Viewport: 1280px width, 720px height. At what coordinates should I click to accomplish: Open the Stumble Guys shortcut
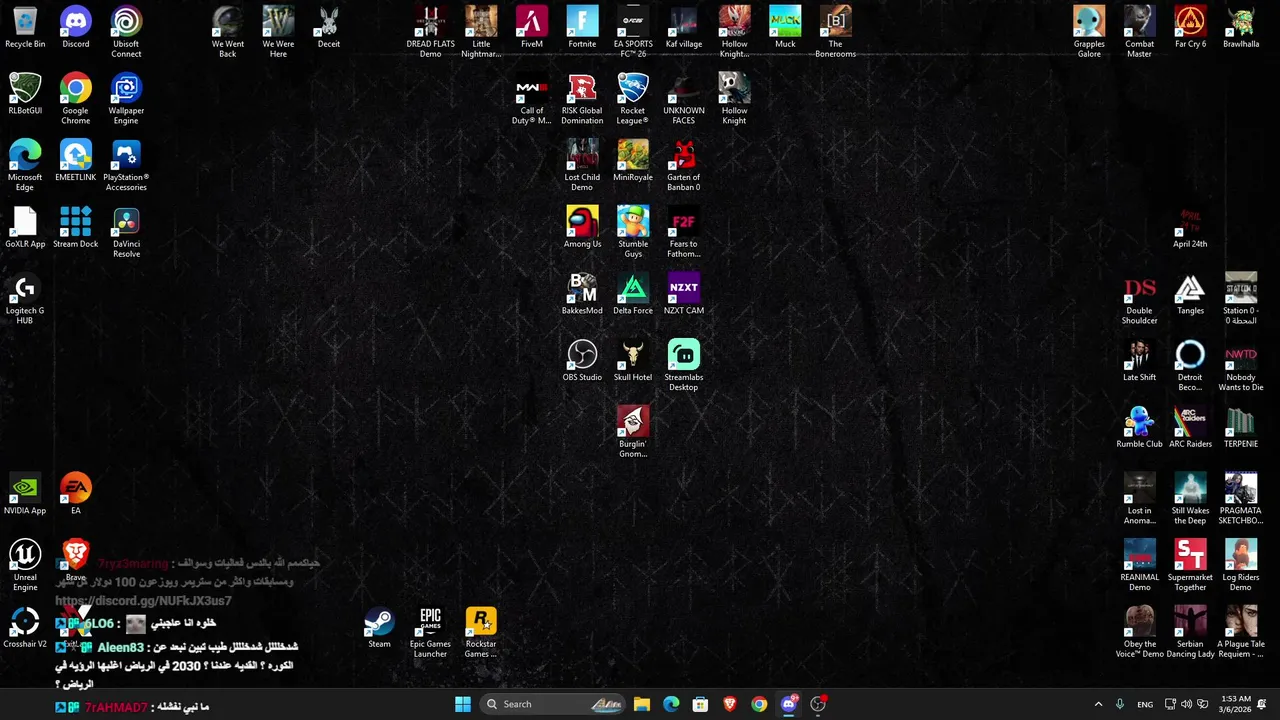[x=633, y=232]
